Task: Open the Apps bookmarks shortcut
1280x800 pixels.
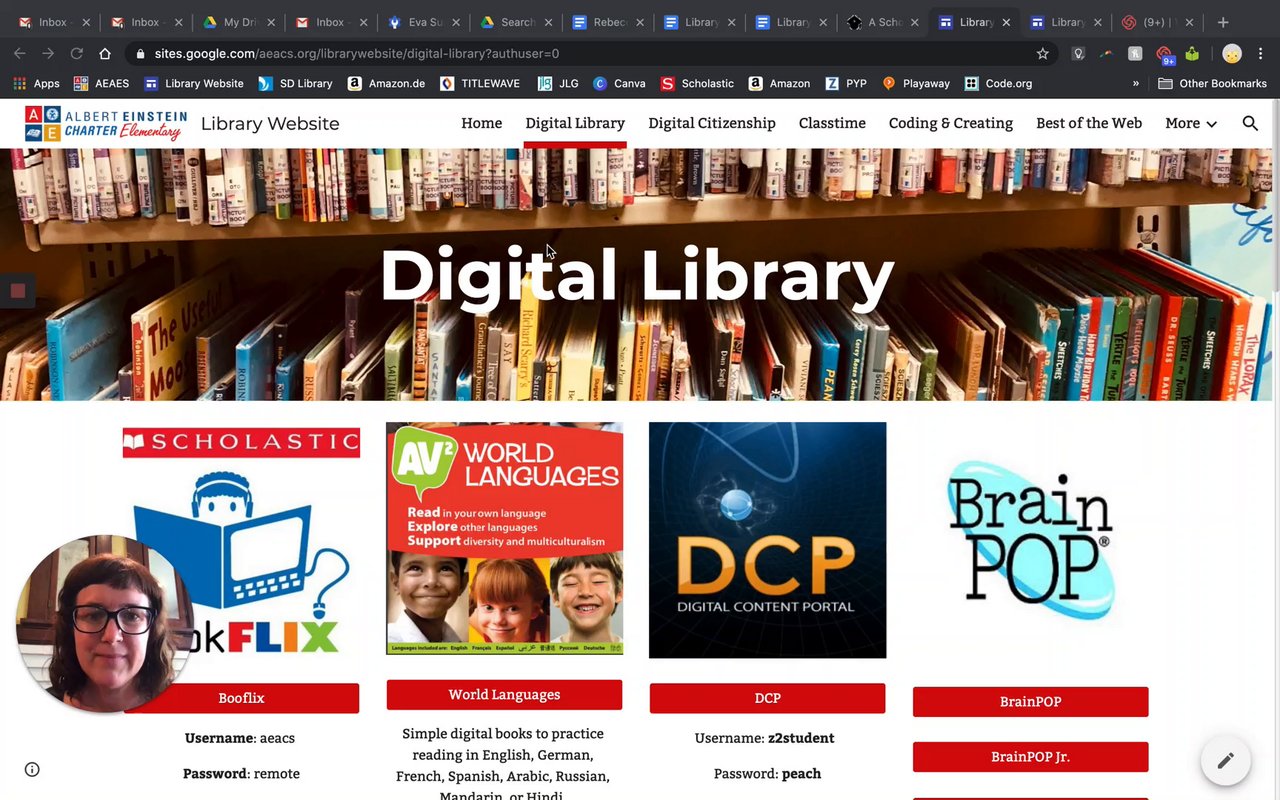Action: tap(37, 84)
